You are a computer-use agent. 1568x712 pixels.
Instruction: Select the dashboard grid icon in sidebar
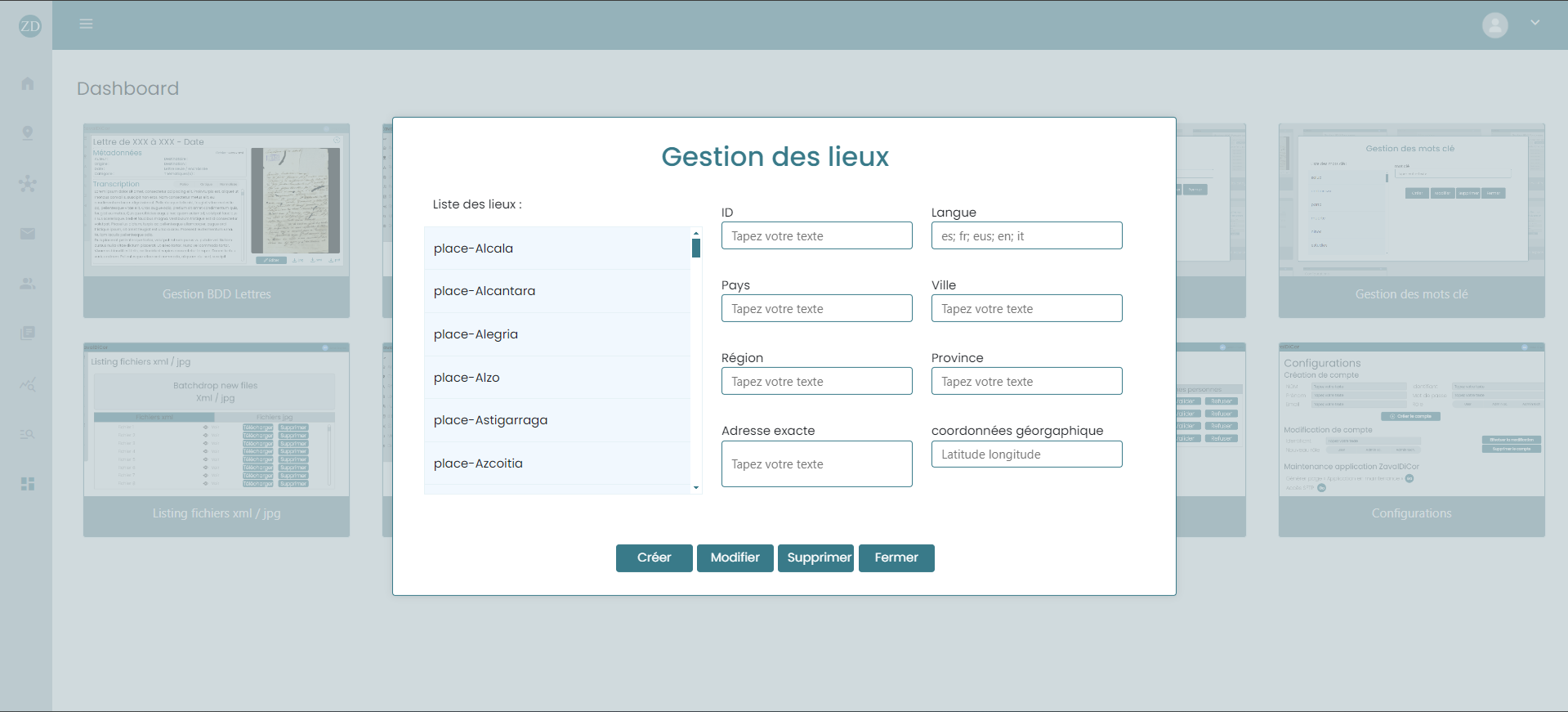(x=28, y=484)
